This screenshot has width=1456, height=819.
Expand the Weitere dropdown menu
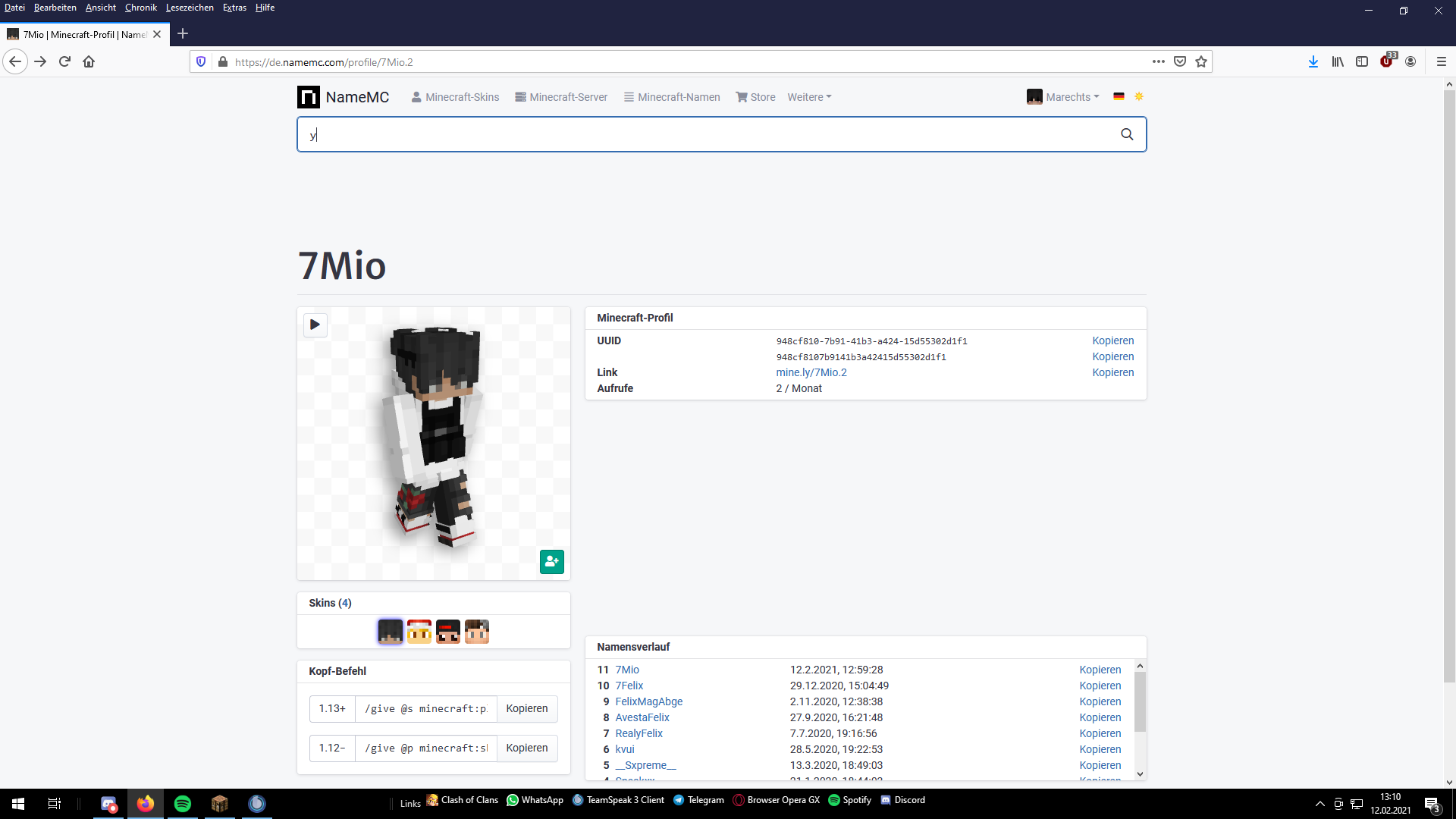[809, 97]
